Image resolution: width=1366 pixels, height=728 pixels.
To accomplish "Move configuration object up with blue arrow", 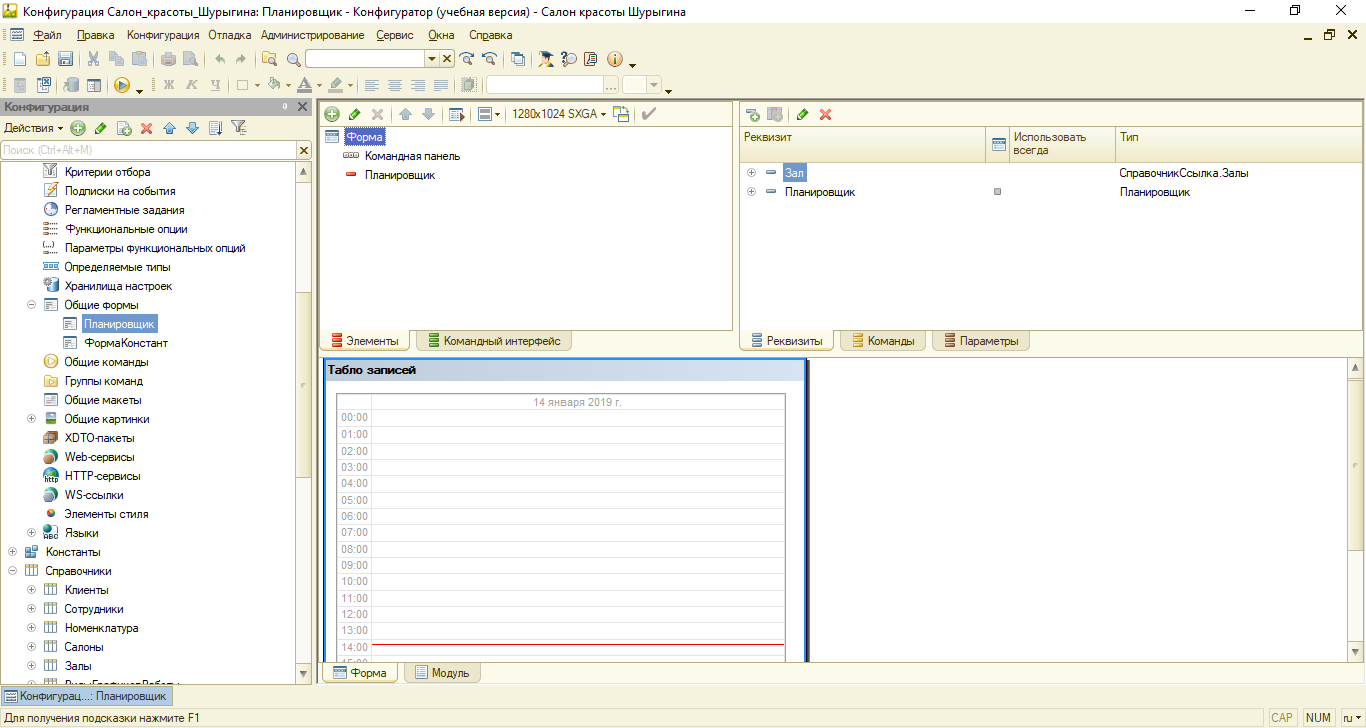I will tap(170, 128).
